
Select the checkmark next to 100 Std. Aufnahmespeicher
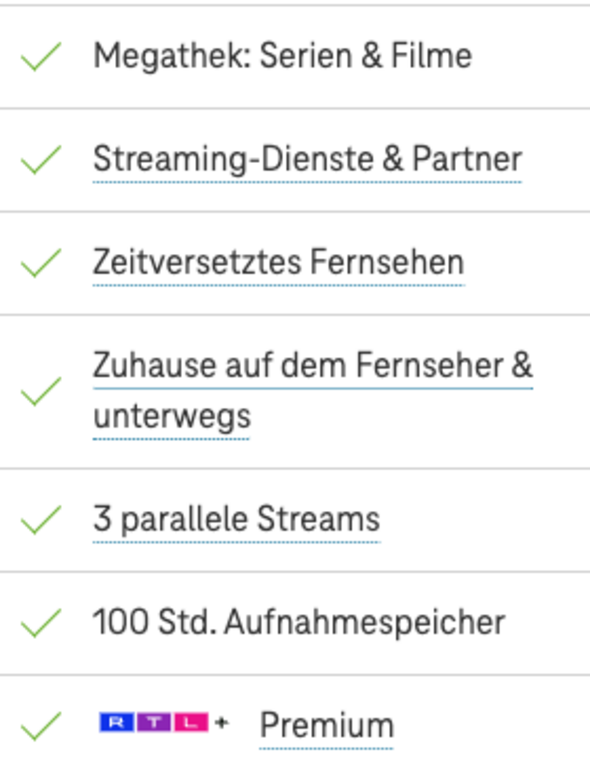41,623
